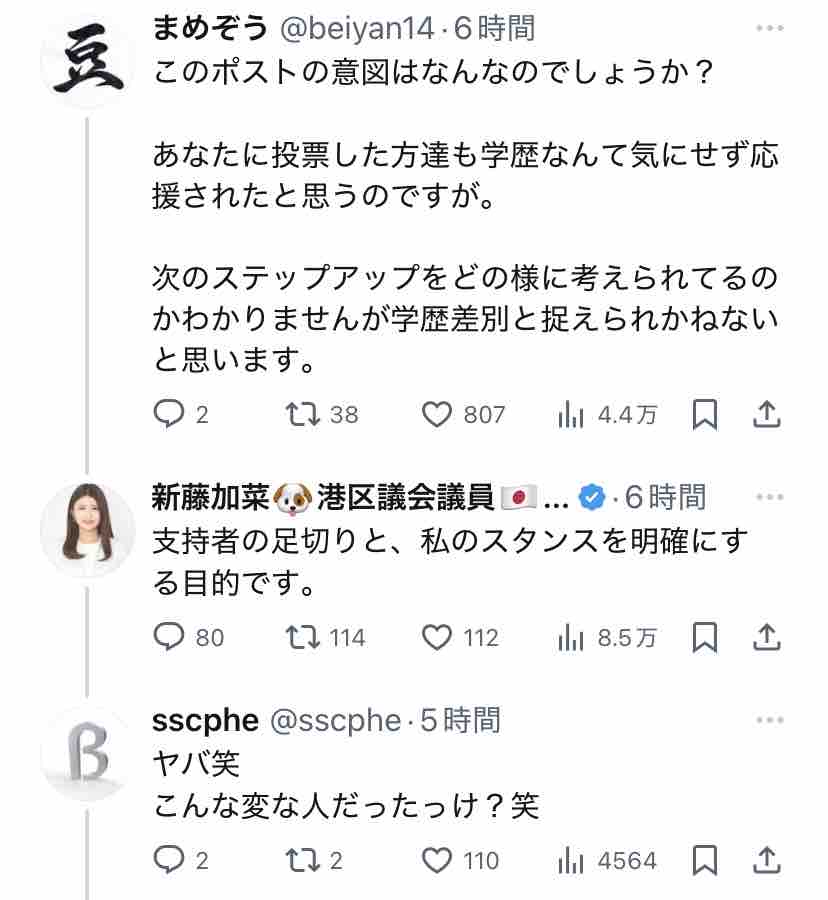Reply to まめぞう's post
The width and height of the screenshot is (828, 900).
click(x=169, y=414)
